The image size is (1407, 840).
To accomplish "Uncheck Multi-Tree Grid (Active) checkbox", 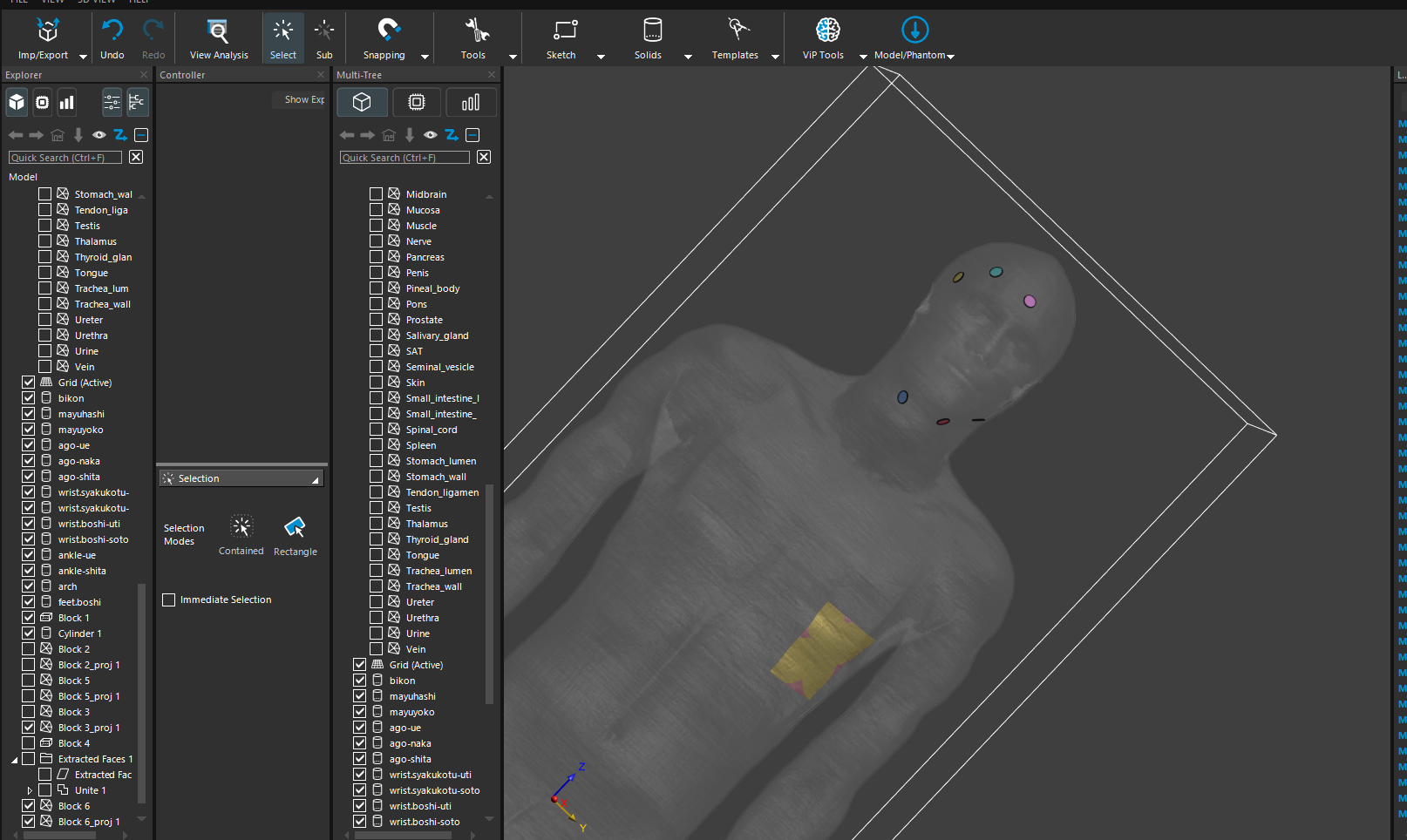I will 360,665.
